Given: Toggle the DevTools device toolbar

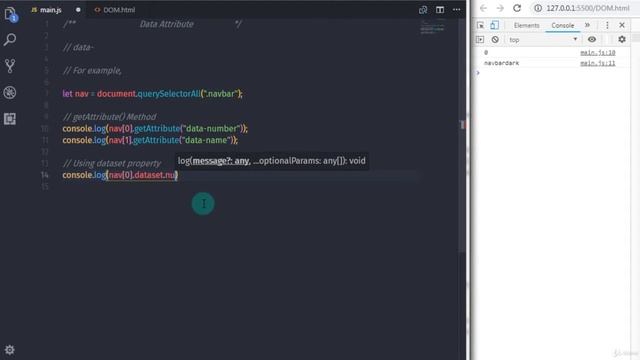Looking at the screenshot, I should pos(494,25).
